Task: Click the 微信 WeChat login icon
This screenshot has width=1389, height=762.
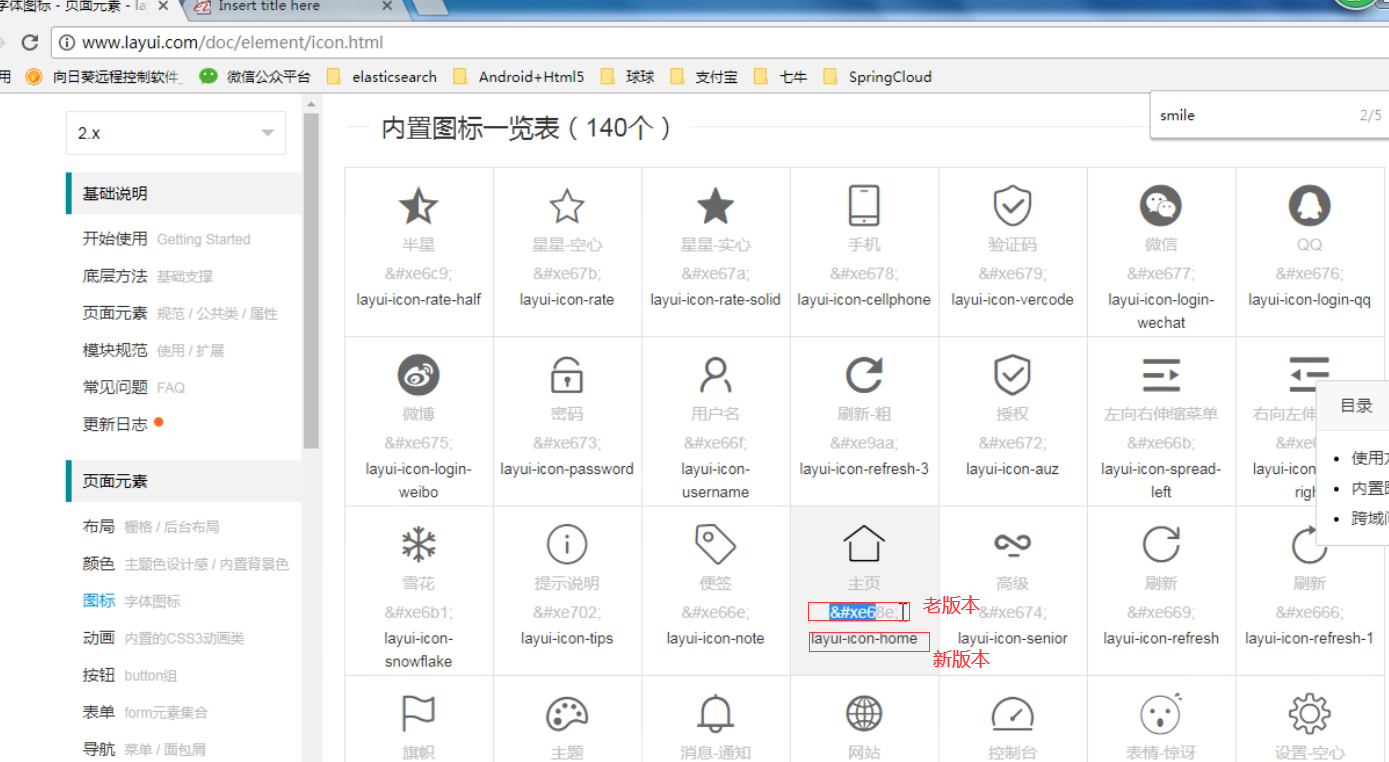Action: click(x=1161, y=205)
